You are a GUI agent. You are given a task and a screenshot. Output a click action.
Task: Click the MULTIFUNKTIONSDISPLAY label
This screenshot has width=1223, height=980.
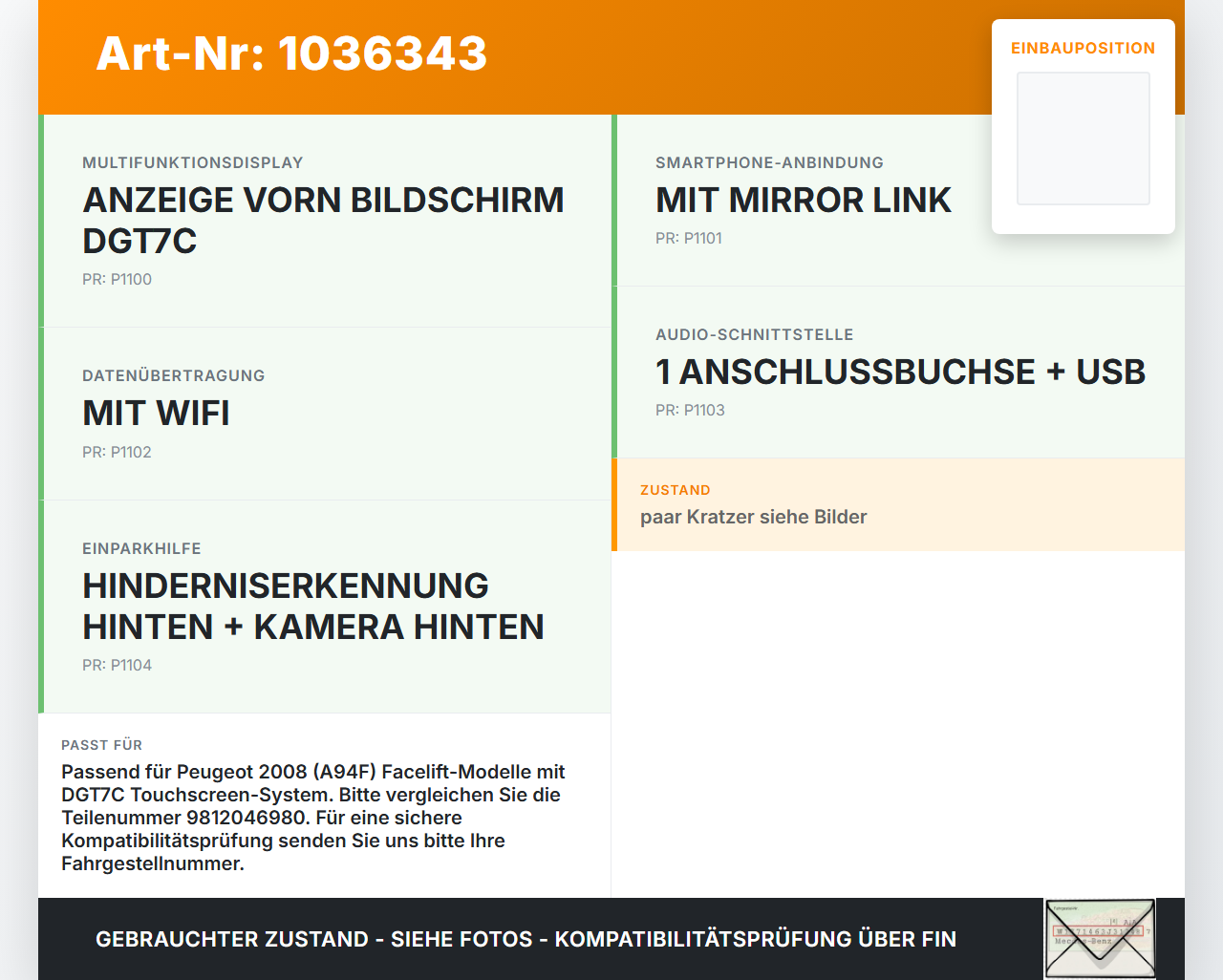click(x=193, y=162)
